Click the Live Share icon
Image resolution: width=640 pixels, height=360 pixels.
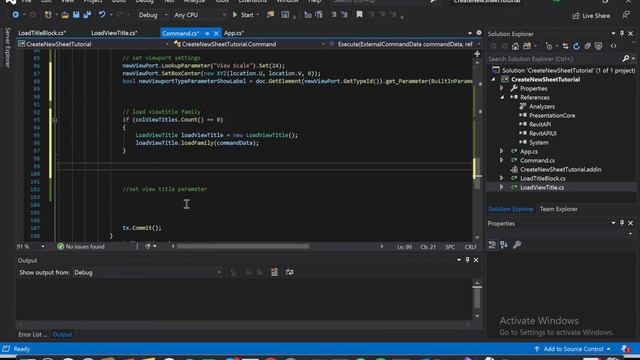click(x=591, y=16)
